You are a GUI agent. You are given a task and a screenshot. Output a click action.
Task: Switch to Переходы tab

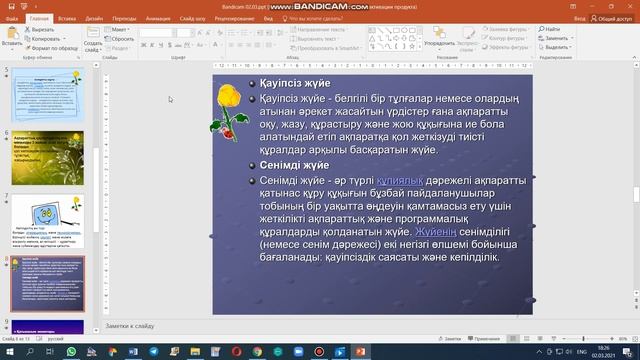(124, 18)
